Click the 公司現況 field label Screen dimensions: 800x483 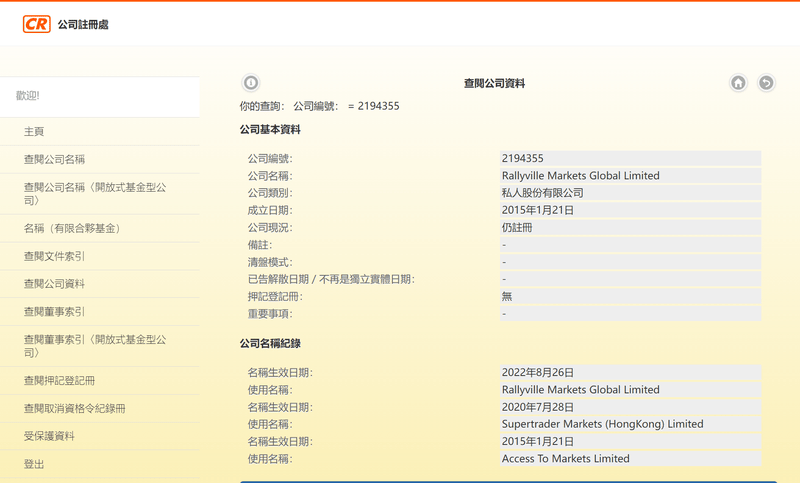tap(270, 227)
